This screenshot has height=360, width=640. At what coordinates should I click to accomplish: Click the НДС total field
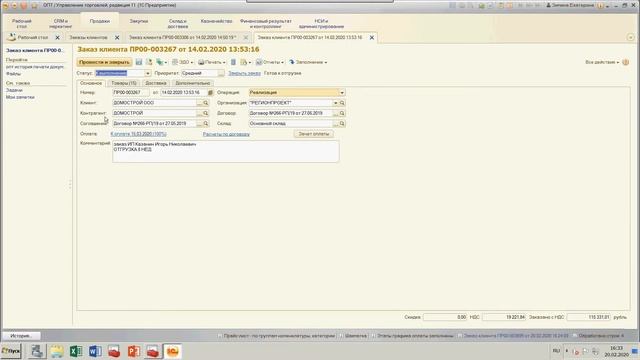504,317
